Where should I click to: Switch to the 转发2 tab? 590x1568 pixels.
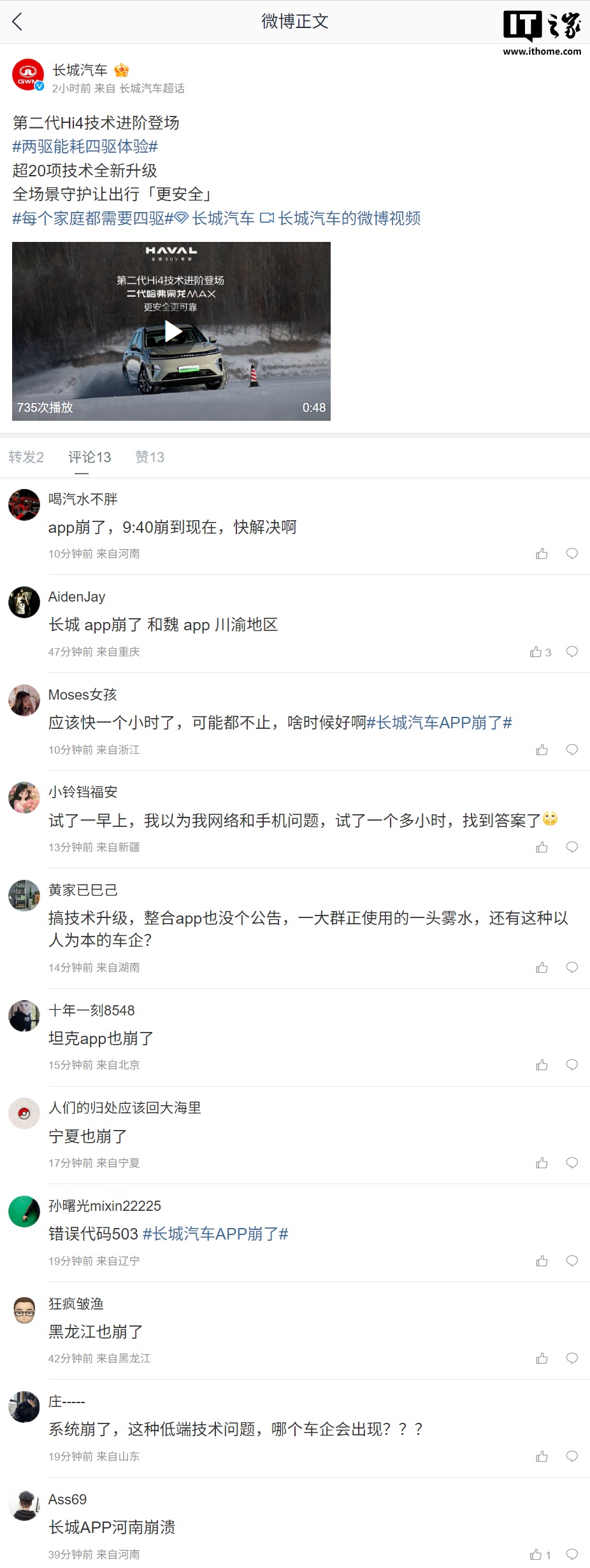(26, 457)
